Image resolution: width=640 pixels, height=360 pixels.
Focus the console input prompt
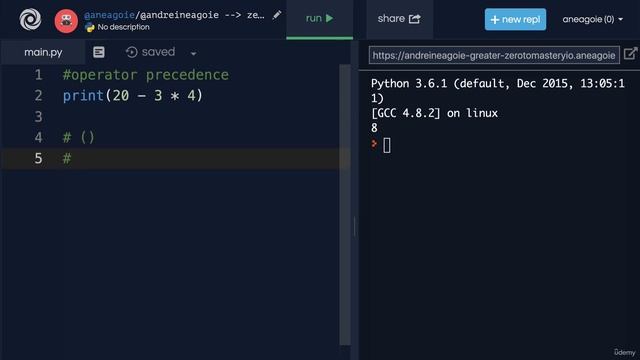pos(387,145)
